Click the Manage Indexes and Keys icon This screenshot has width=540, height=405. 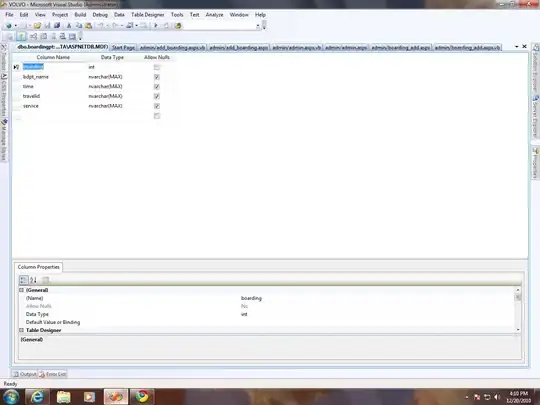[44, 36]
